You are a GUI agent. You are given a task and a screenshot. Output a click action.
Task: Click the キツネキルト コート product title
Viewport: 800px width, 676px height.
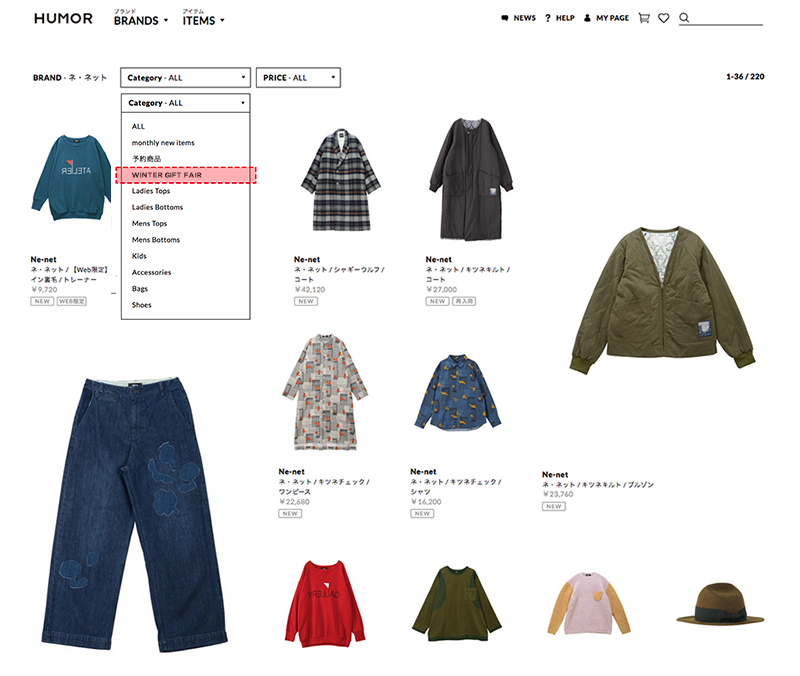pyautogui.click(x=468, y=274)
